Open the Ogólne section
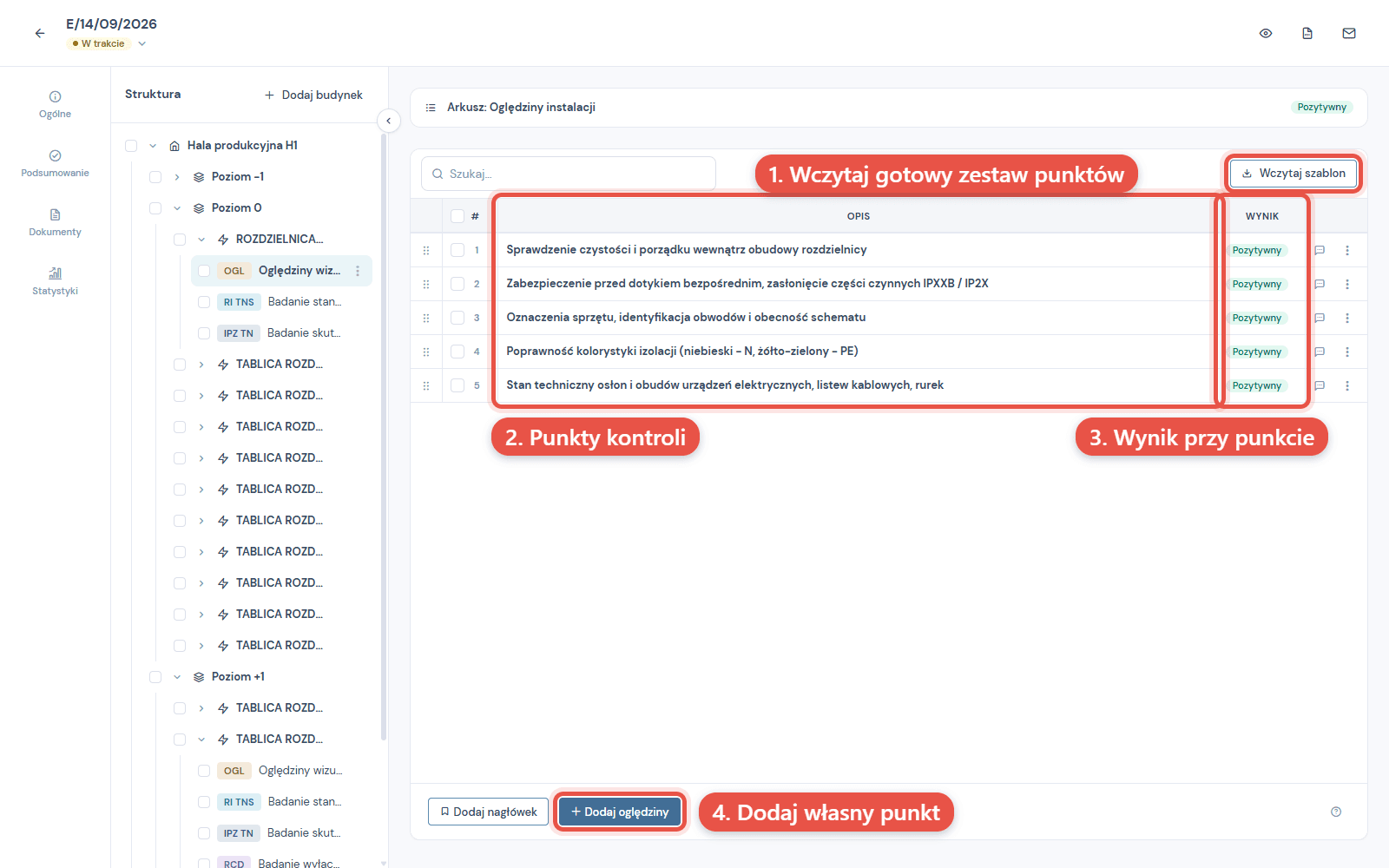1389x868 pixels. click(55, 104)
